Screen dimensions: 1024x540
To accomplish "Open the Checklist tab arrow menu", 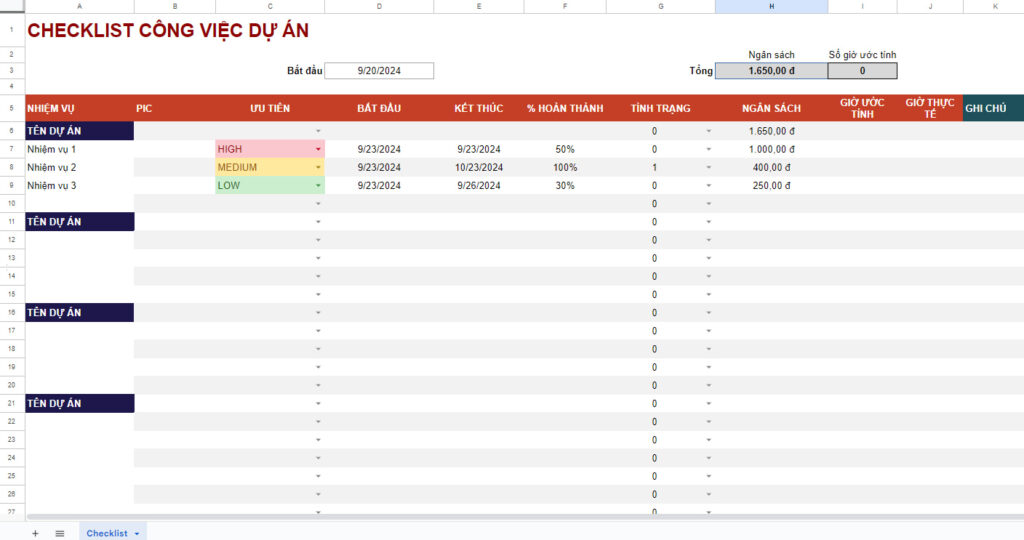I will (x=137, y=534).
